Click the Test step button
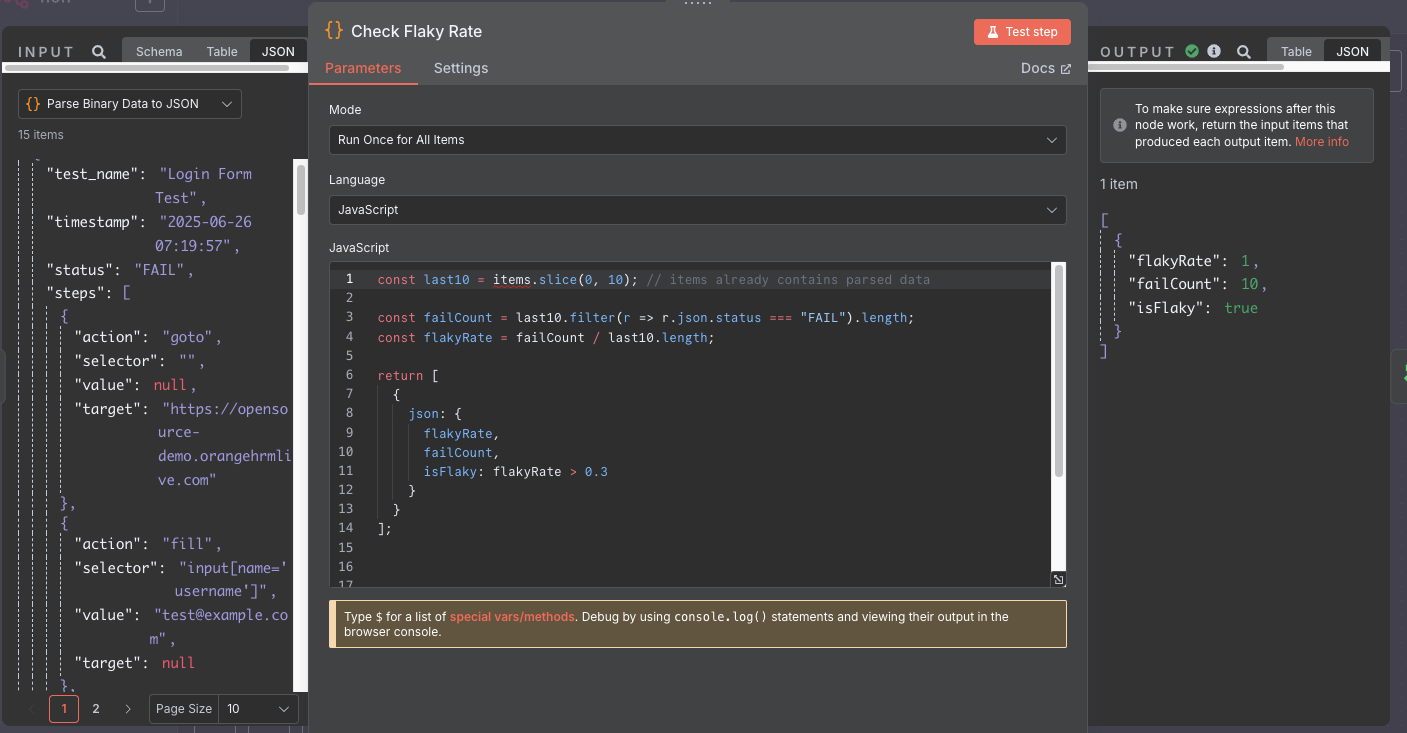1407x733 pixels. point(1022,32)
